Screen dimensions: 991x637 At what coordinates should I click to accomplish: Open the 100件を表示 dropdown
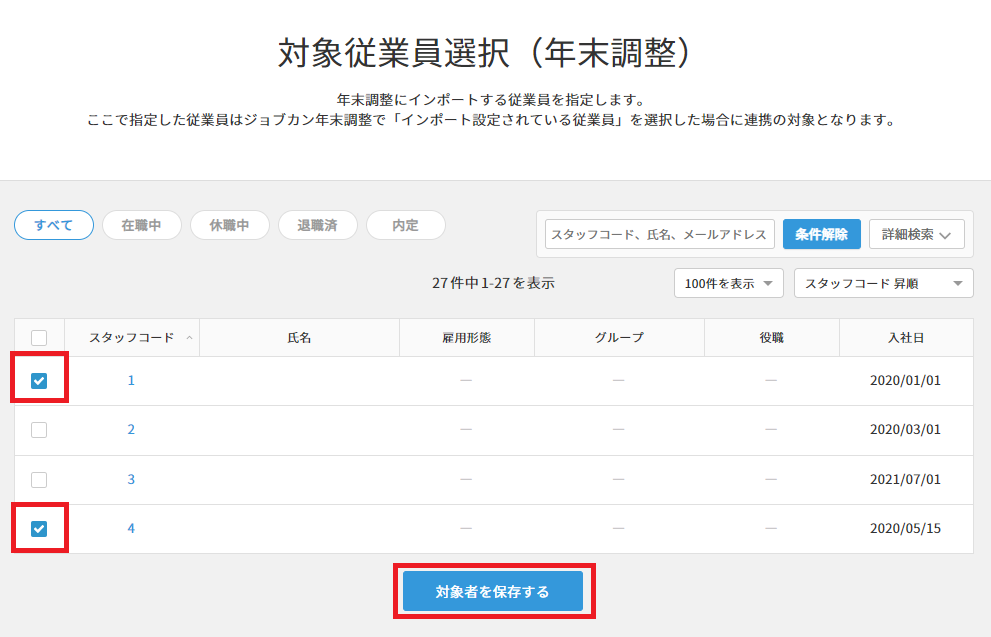729,283
